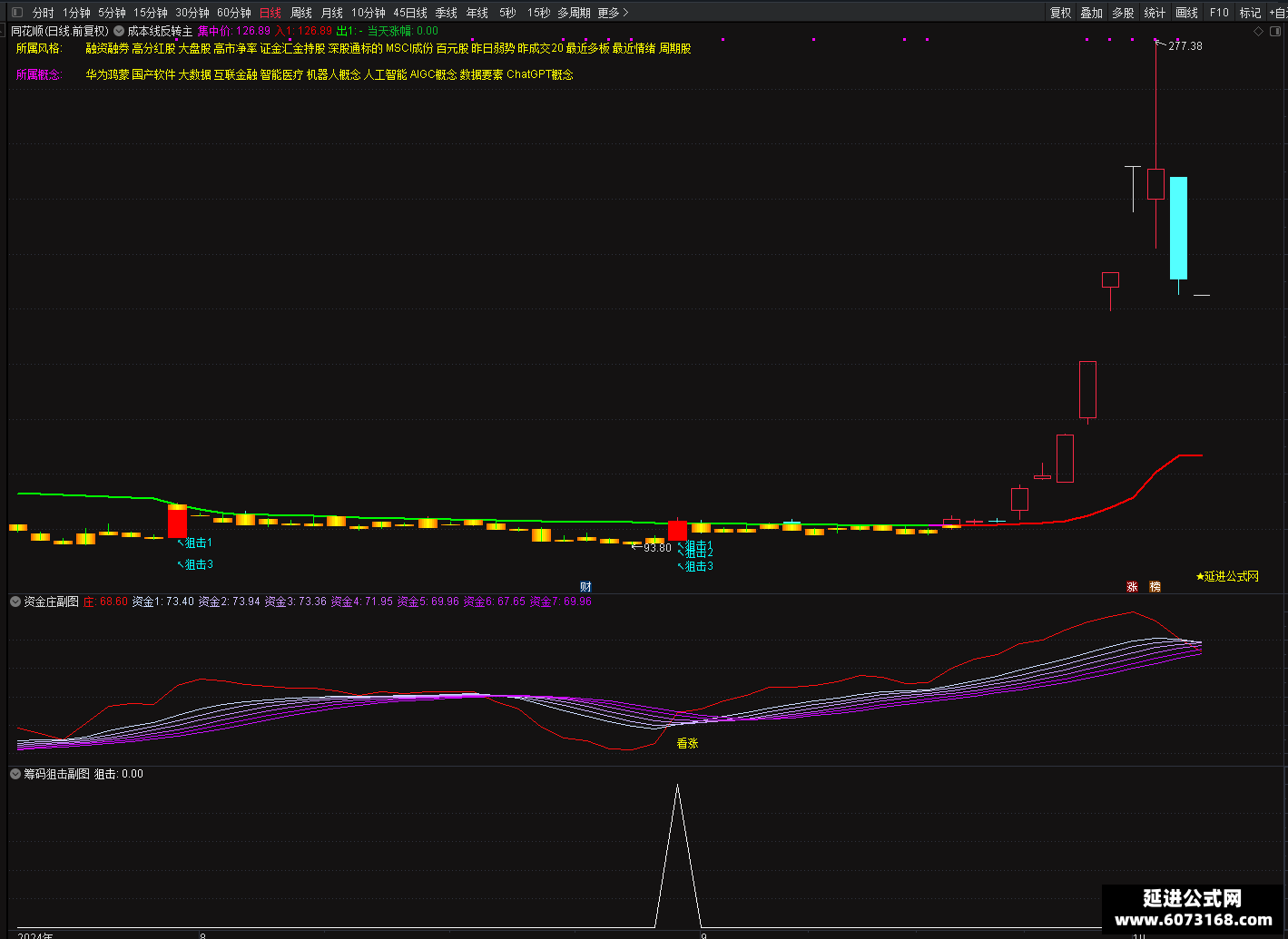Expand the 资金庄副图 indicator dropdown

pyautogui.click(x=15, y=602)
